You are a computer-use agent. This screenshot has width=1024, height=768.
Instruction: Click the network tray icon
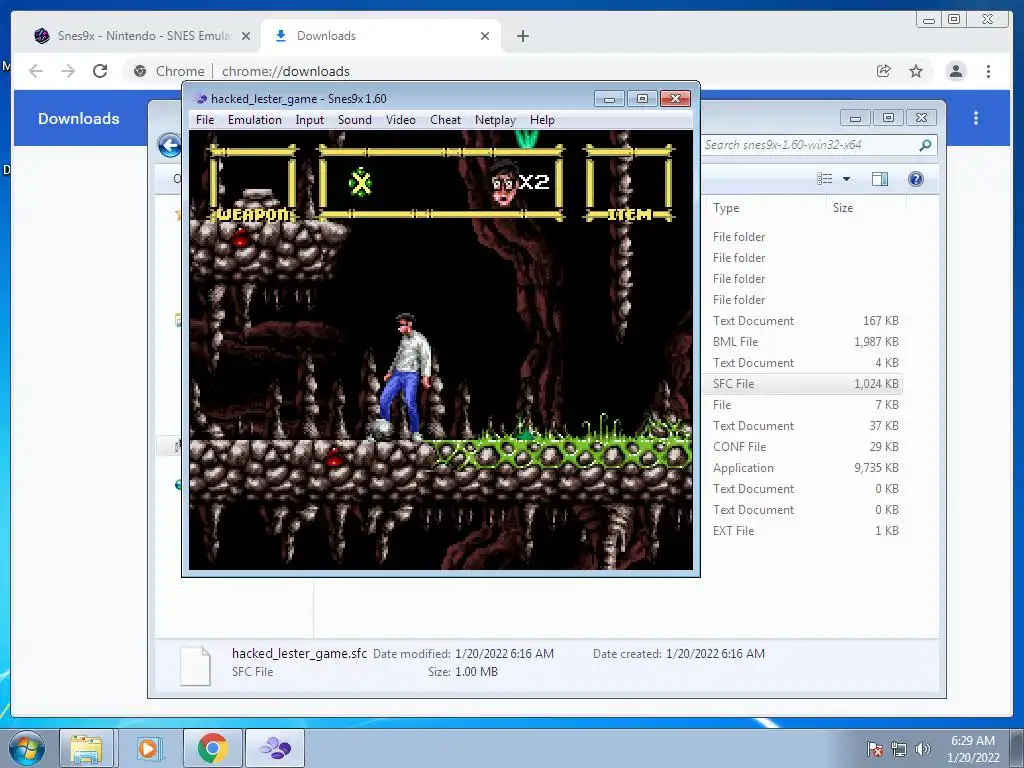click(x=899, y=749)
